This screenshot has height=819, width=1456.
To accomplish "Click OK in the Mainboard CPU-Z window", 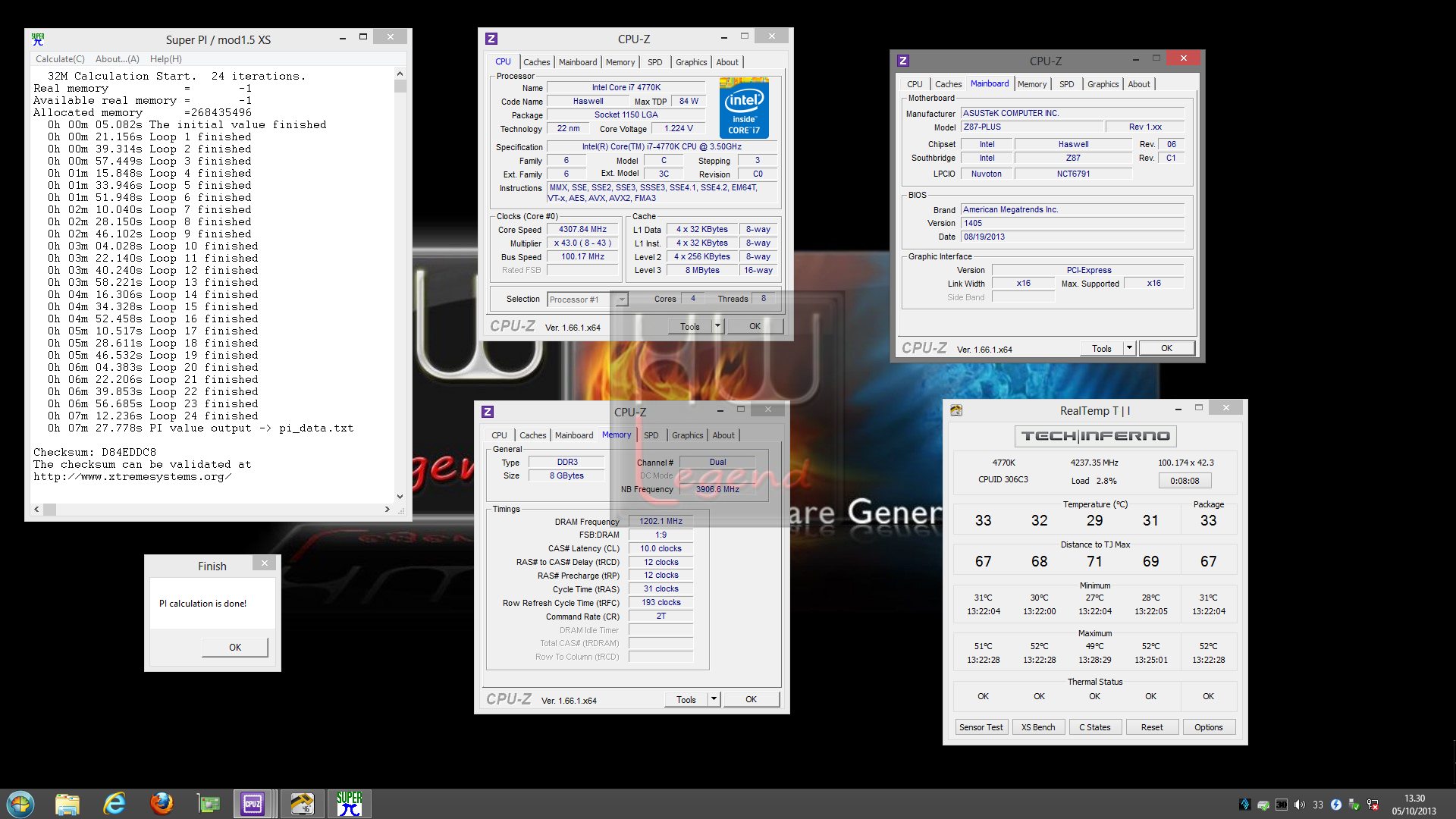I will click(1166, 348).
